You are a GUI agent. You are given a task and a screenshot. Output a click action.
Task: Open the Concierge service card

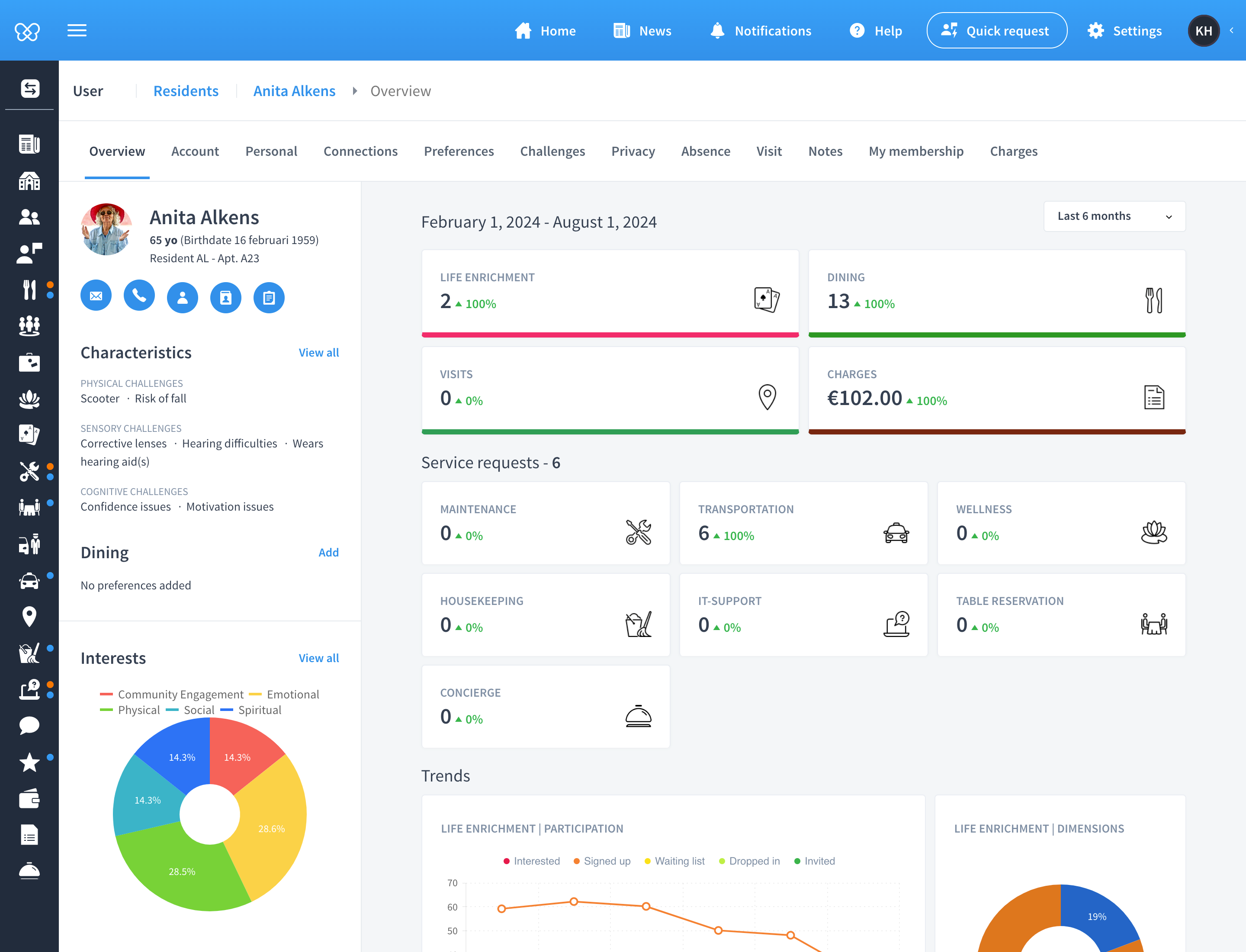pyautogui.click(x=546, y=706)
